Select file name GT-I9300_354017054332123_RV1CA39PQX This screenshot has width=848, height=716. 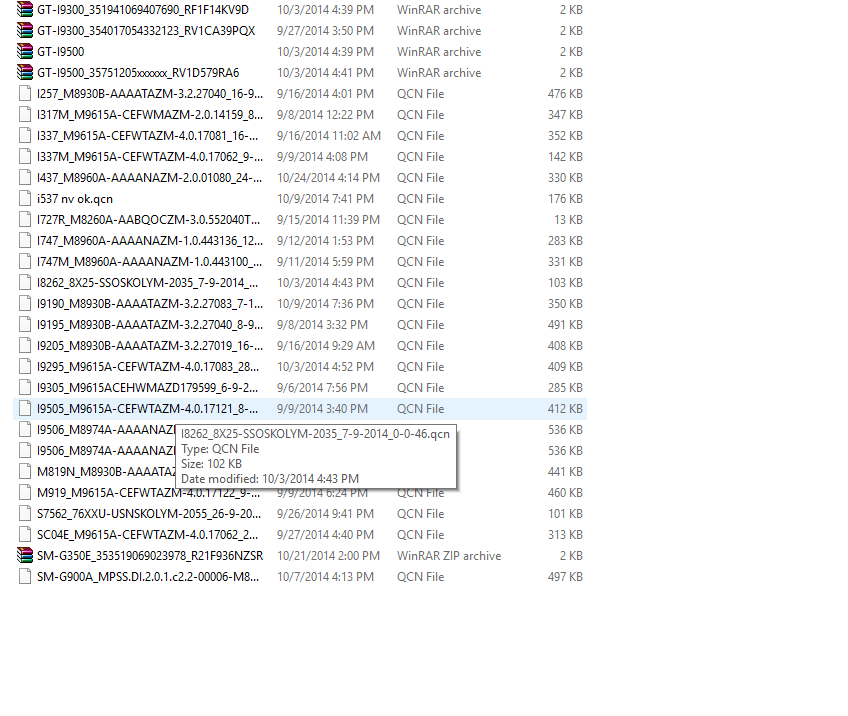click(x=146, y=31)
